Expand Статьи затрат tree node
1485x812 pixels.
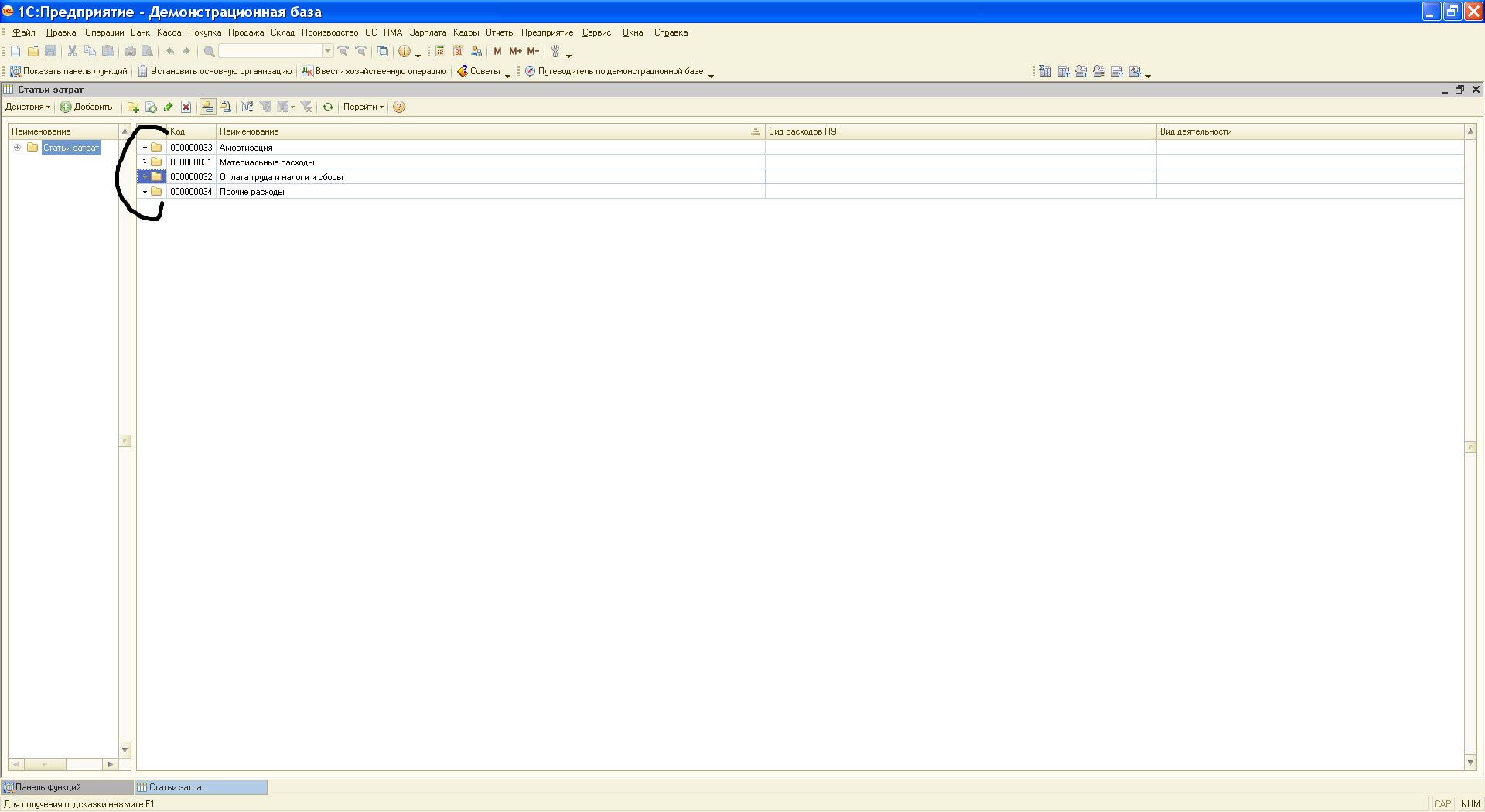pos(17,147)
